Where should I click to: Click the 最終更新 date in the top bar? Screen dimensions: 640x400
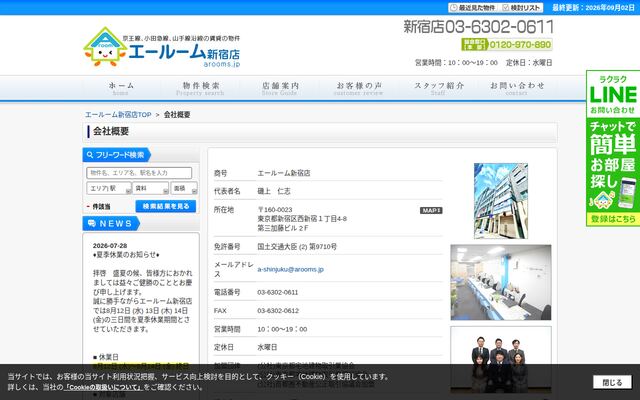pyautogui.click(x=593, y=8)
